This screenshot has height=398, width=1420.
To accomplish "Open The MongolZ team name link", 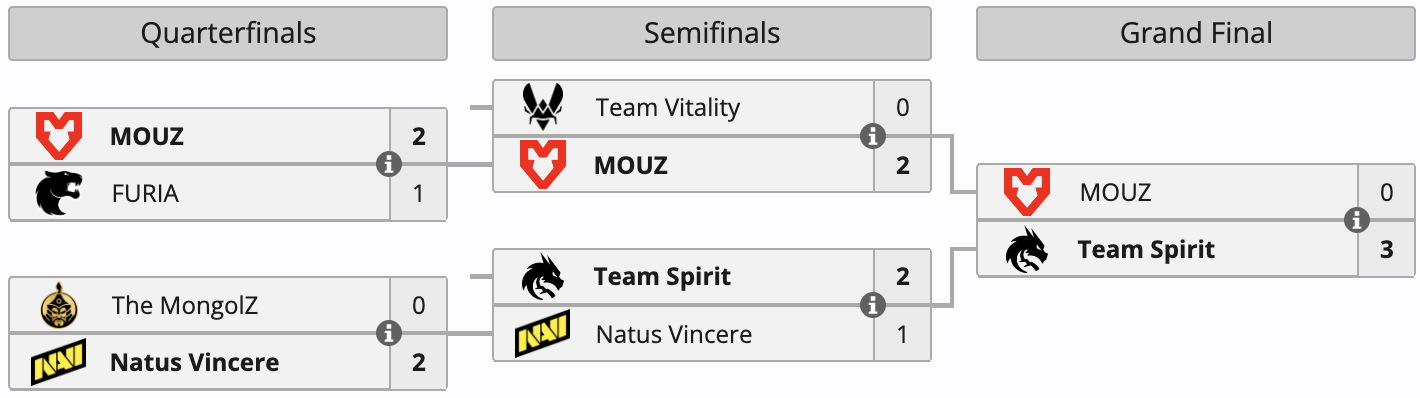I will coord(185,305).
